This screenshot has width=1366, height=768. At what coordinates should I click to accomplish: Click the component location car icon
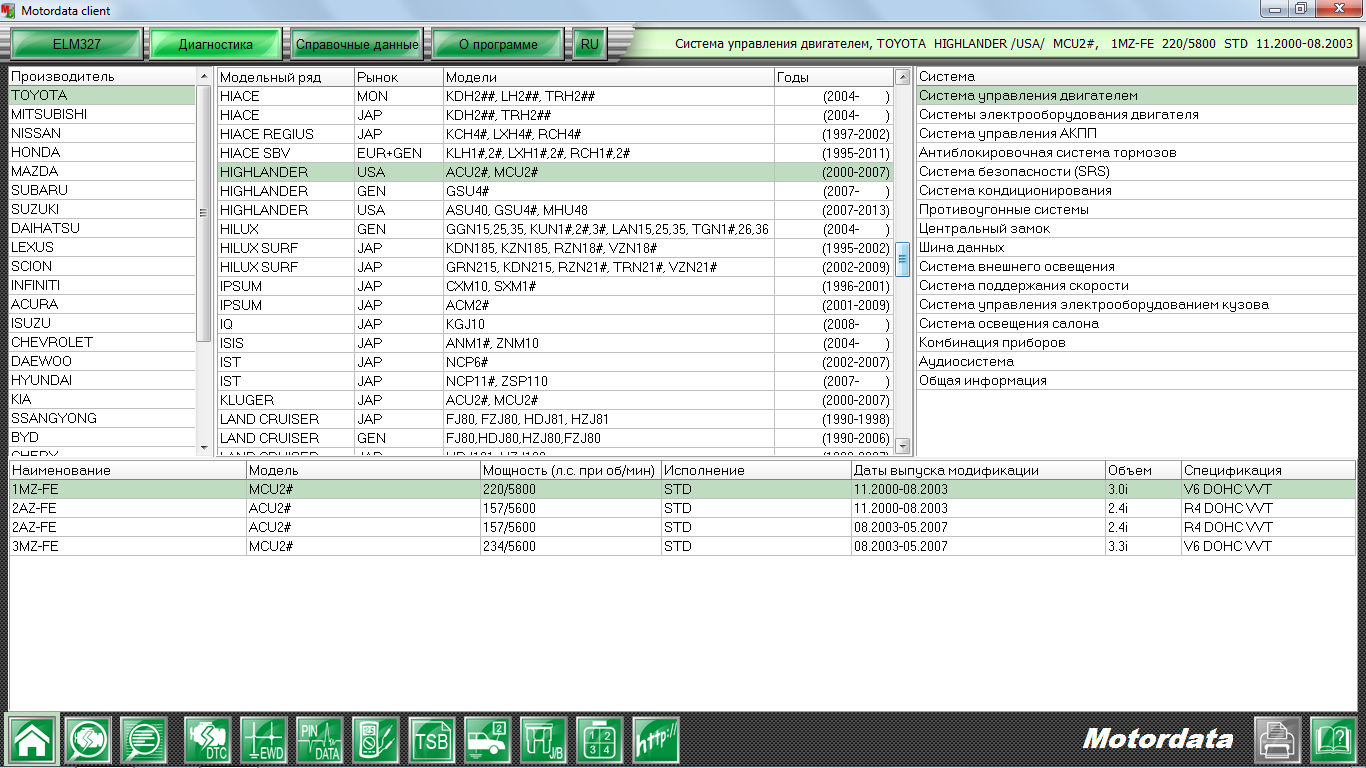(486, 740)
